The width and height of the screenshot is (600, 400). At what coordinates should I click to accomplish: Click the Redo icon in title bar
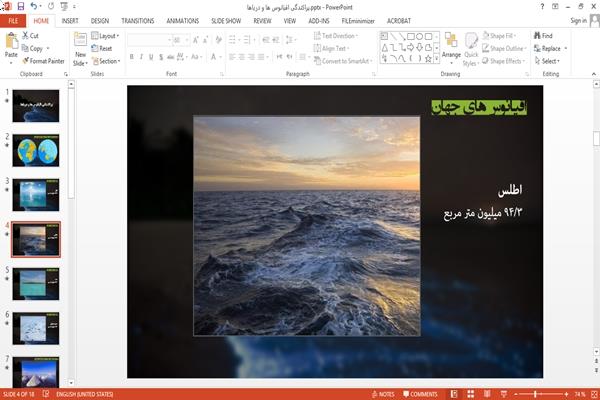pos(51,6)
